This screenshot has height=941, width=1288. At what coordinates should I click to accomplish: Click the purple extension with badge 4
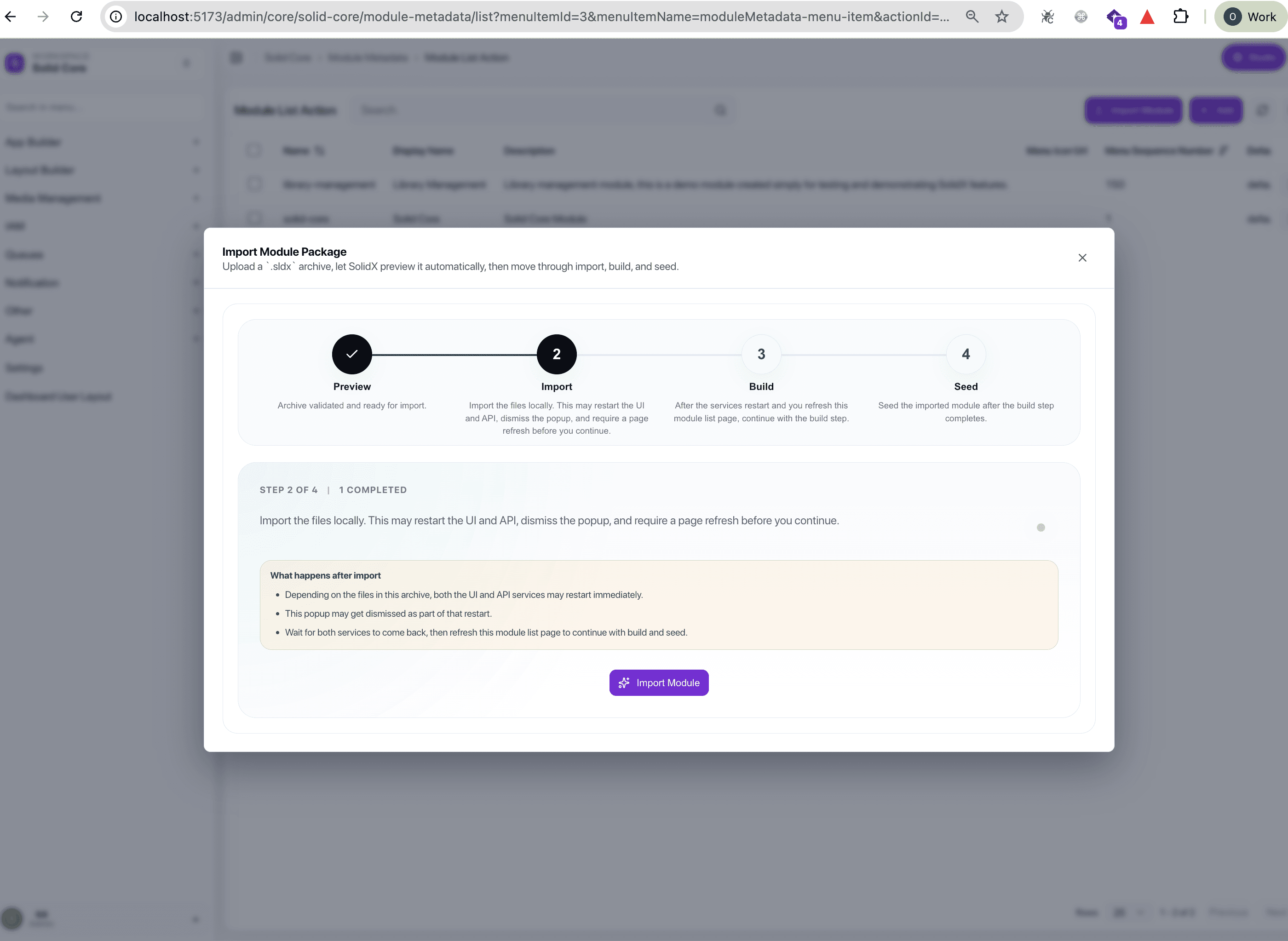point(1115,17)
